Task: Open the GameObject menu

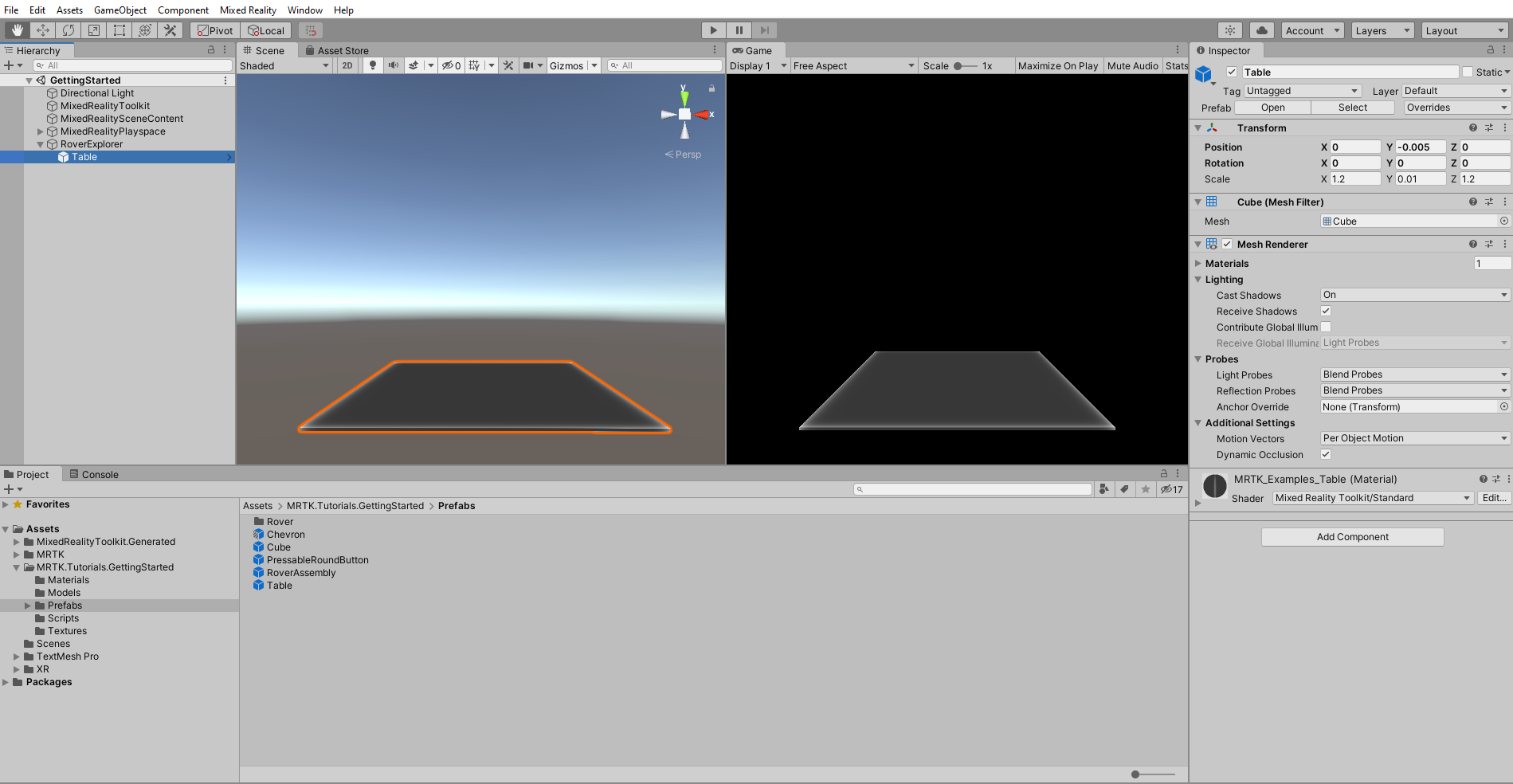Action: [x=120, y=10]
